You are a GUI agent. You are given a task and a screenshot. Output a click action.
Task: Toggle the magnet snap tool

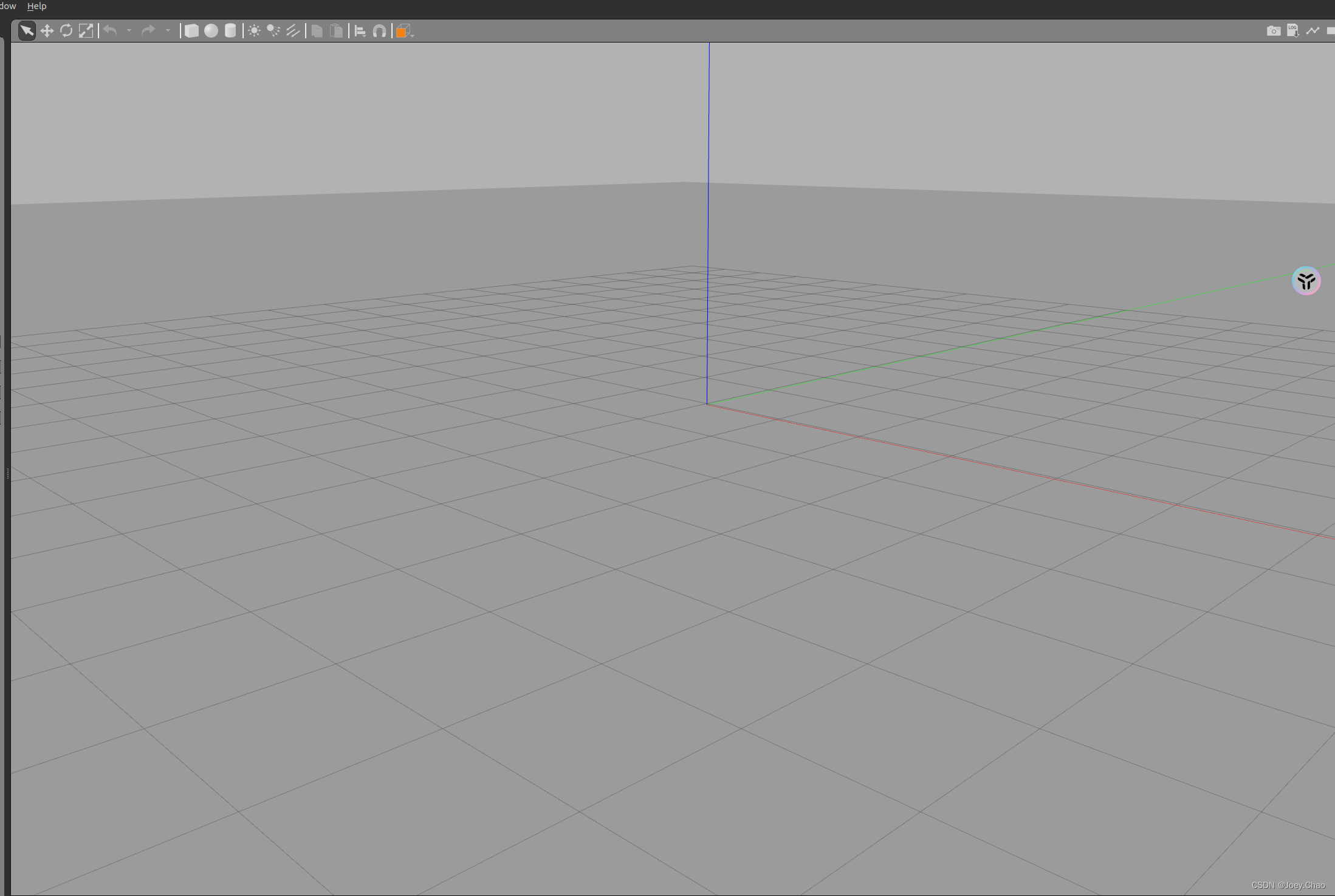point(379,30)
